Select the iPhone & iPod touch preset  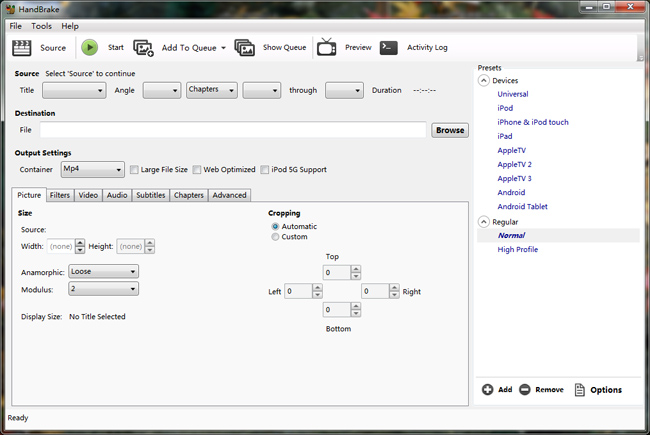[x=533, y=122]
